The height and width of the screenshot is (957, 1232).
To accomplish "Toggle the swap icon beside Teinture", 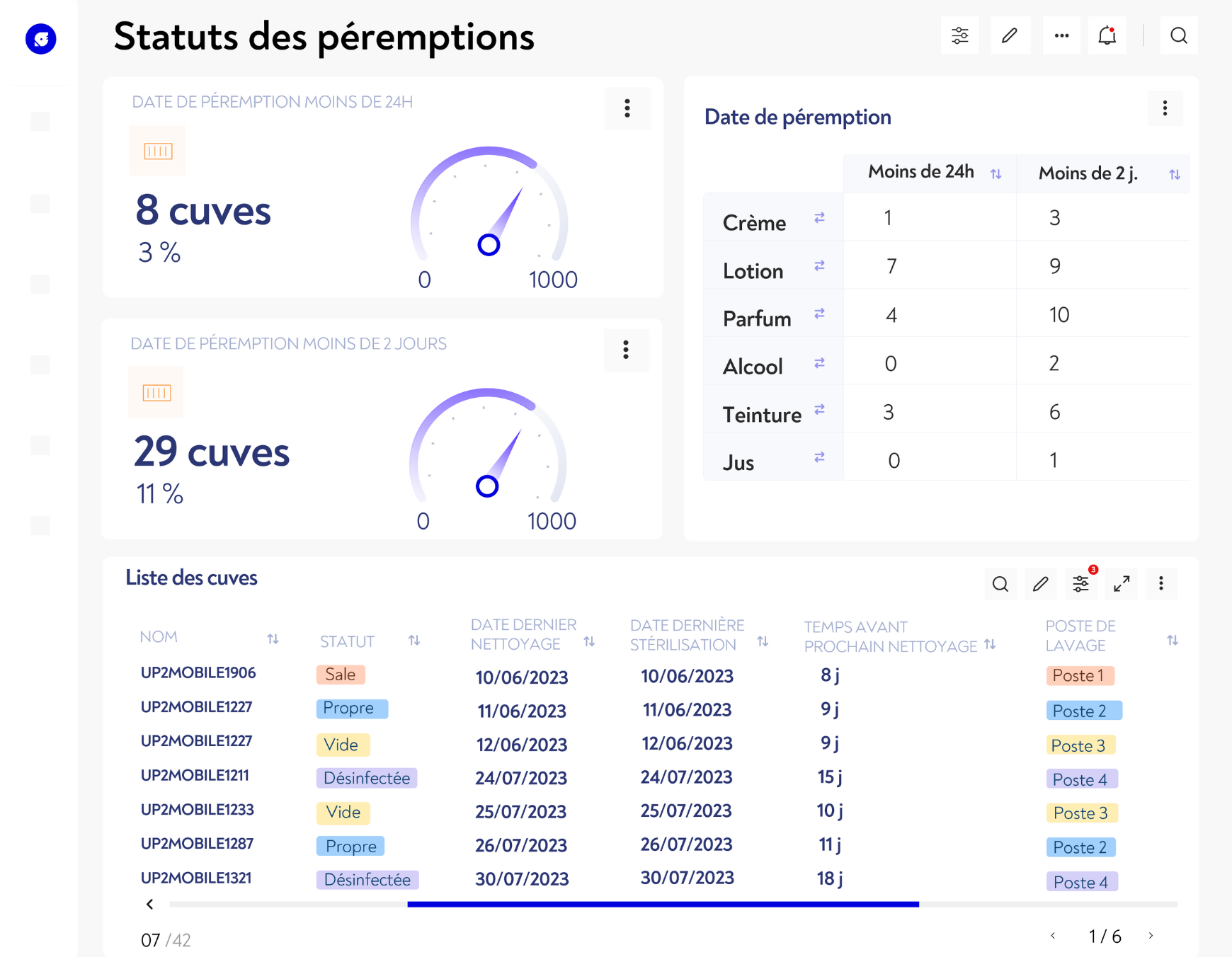I will click(819, 410).
